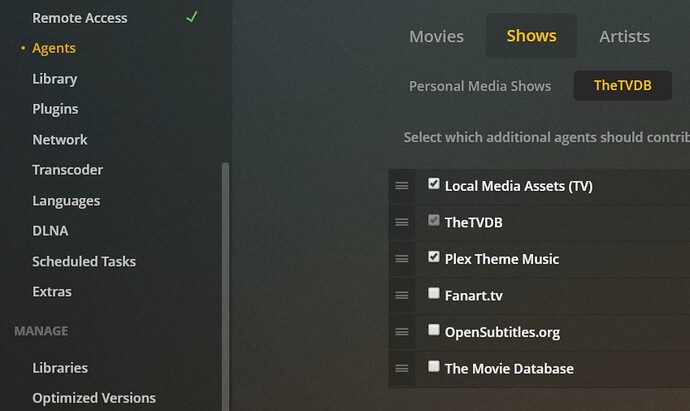690x411 pixels.
Task: Open the Artists tab
Action: click(x=624, y=37)
